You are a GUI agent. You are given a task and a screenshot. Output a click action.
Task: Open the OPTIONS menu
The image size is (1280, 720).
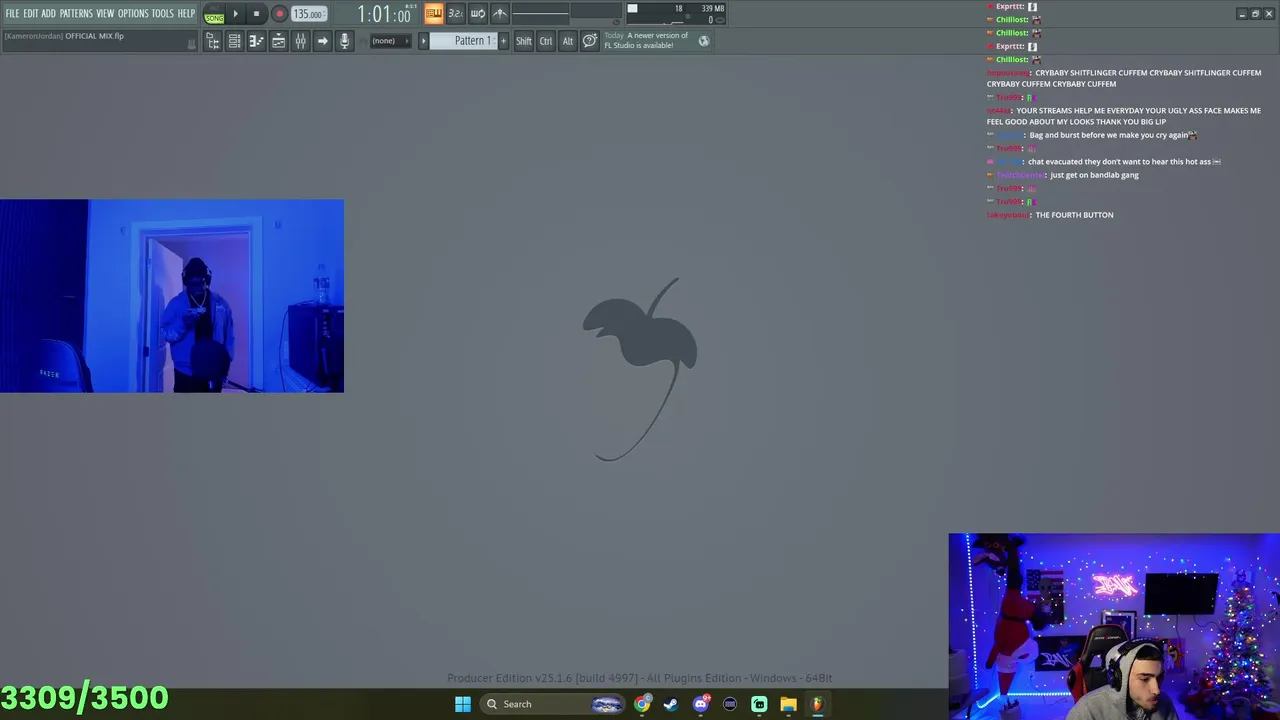tap(133, 13)
